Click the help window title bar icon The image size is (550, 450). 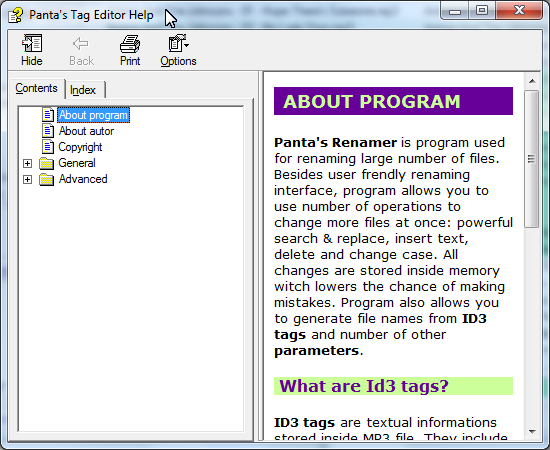15,15
